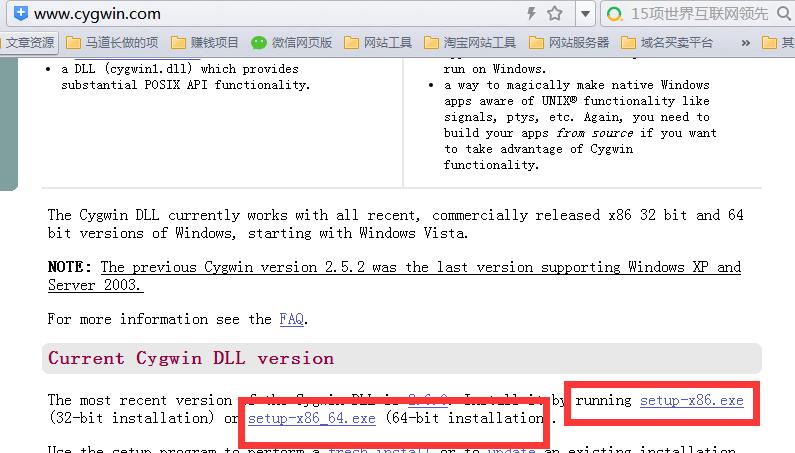The height and width of the screenshot is (453, 795).
Task: Click the folder icon beside 域名买卖平台
Action: click(628, 43)
